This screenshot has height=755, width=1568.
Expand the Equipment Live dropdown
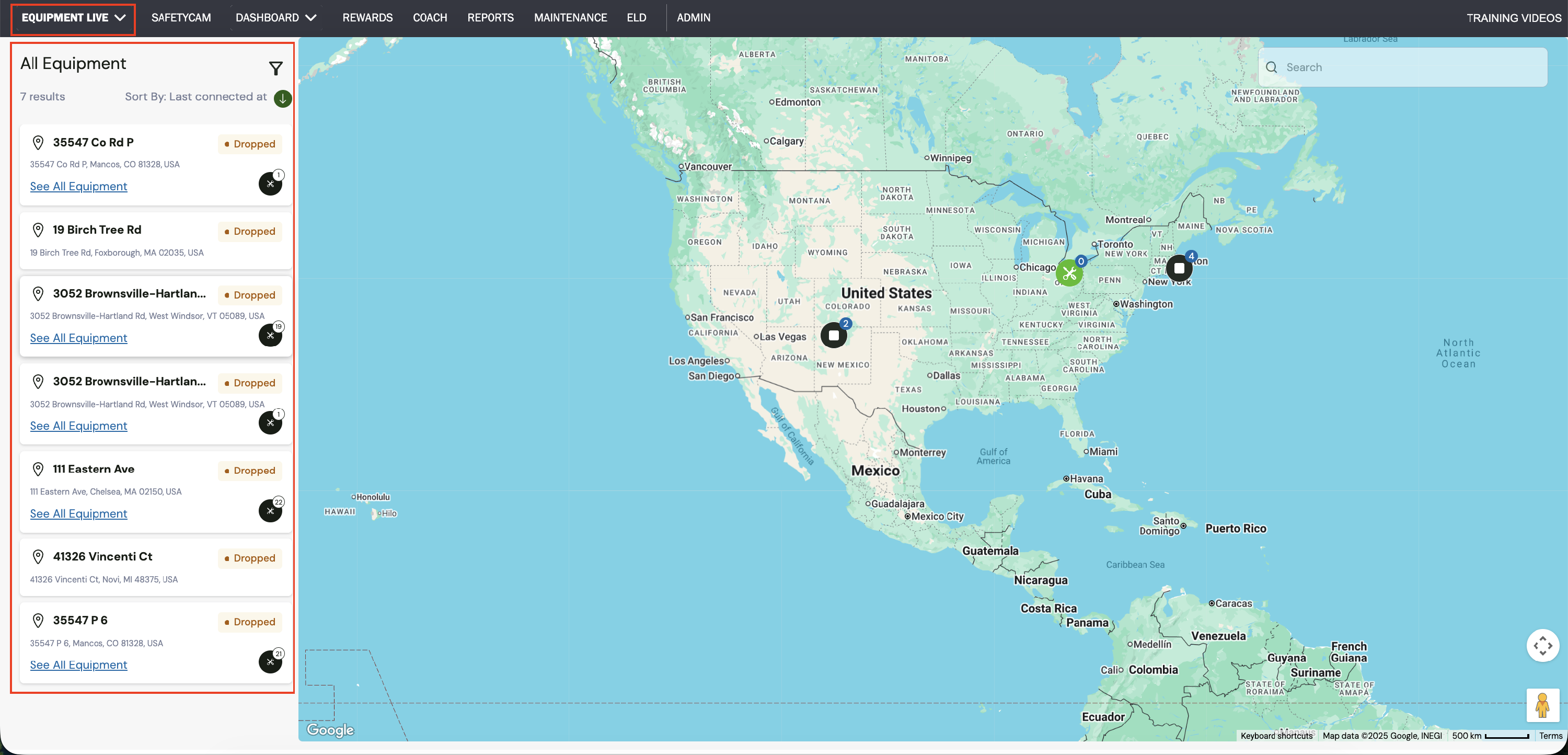click(73, 18)
